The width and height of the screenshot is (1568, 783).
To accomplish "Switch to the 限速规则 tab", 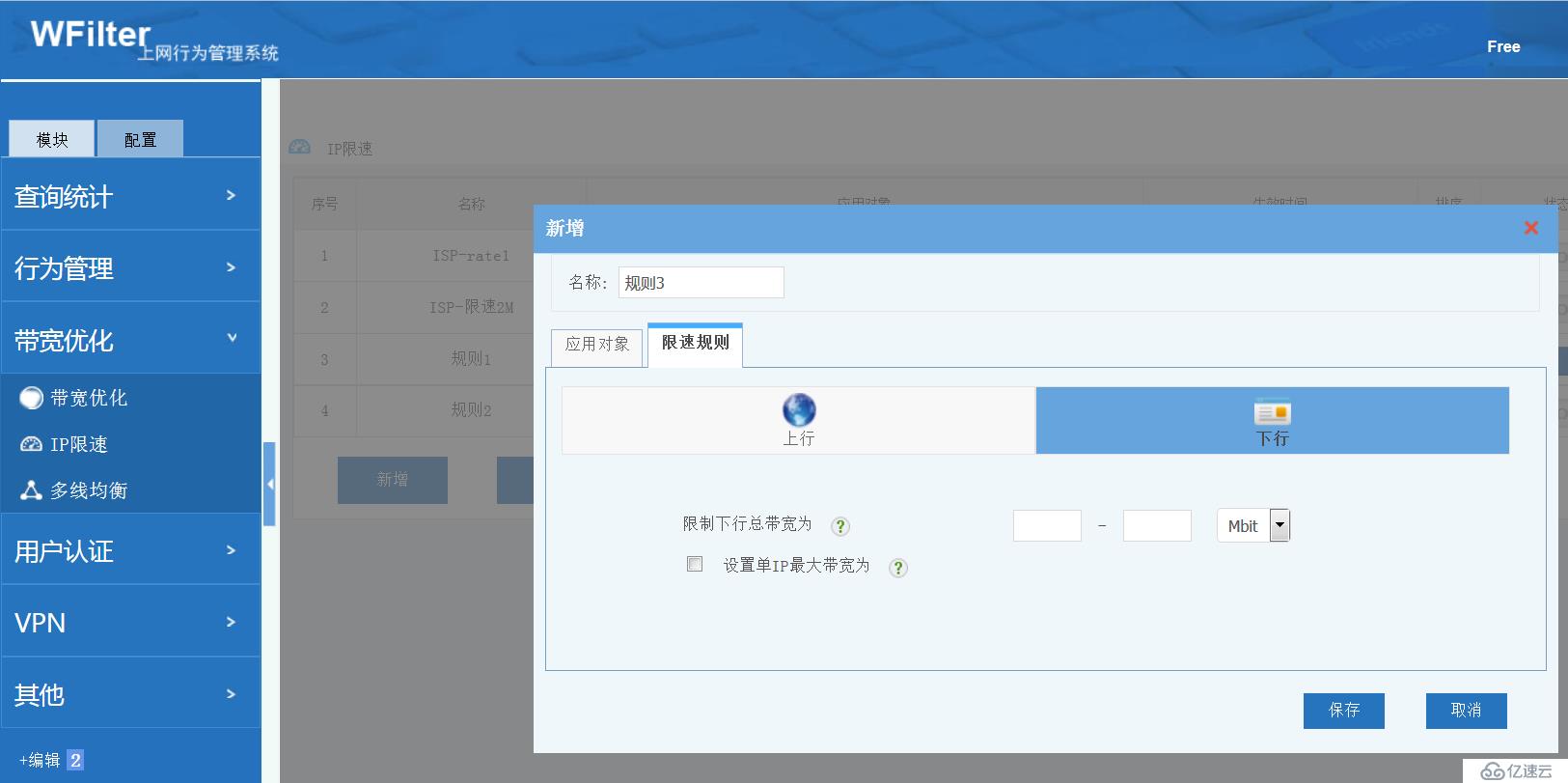I will tap(695, 344).
